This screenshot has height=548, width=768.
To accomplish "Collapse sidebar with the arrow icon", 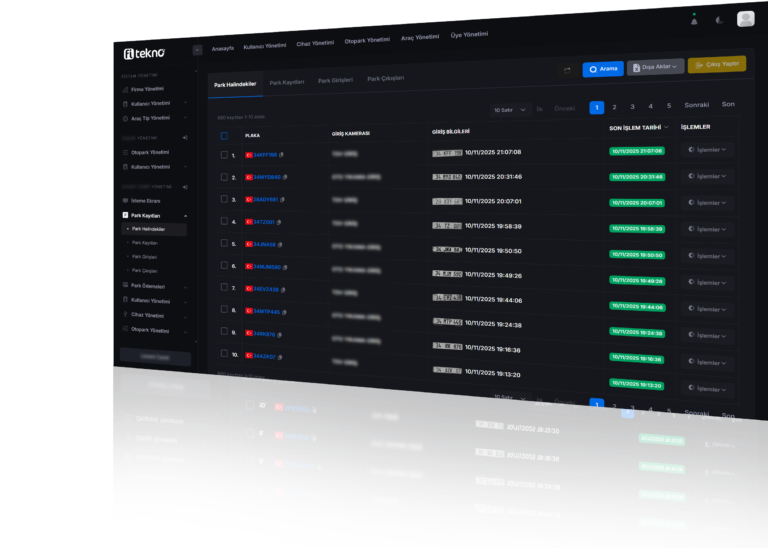I will coord(197,49).
